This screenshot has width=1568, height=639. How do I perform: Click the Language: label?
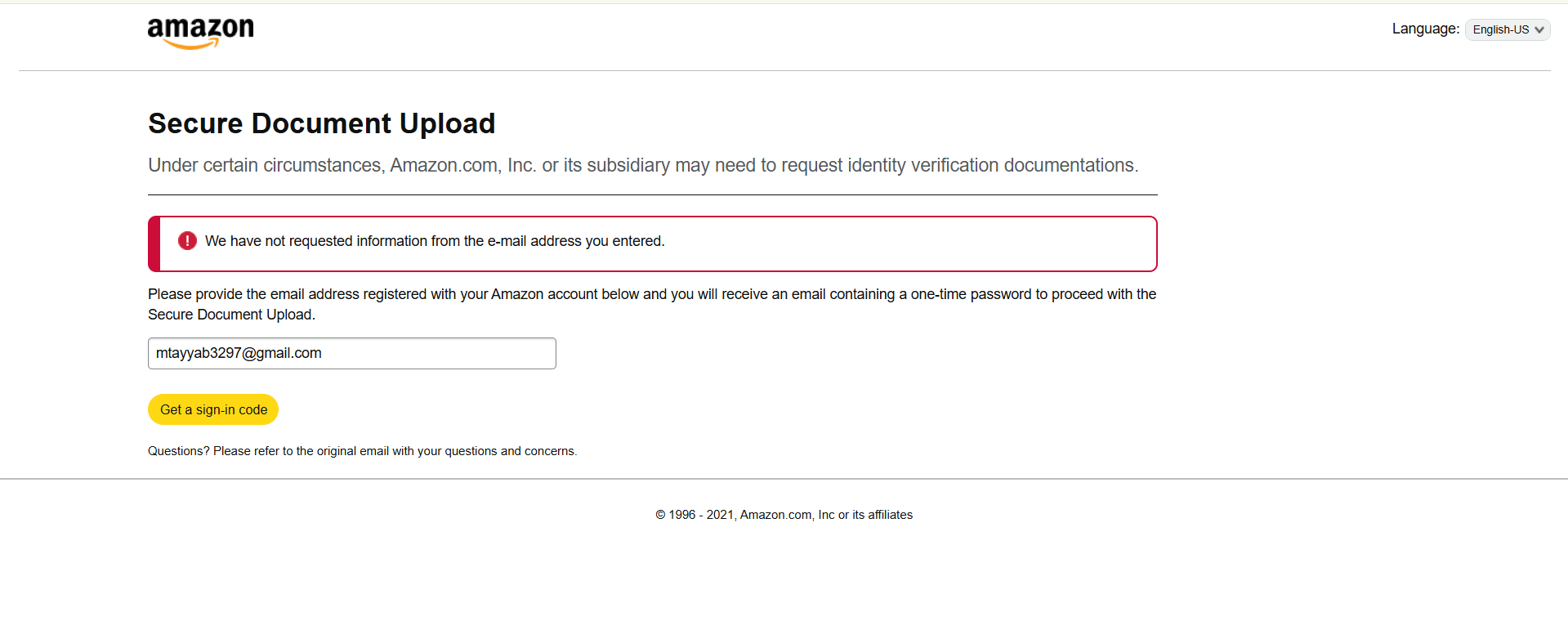(1426, 29)
